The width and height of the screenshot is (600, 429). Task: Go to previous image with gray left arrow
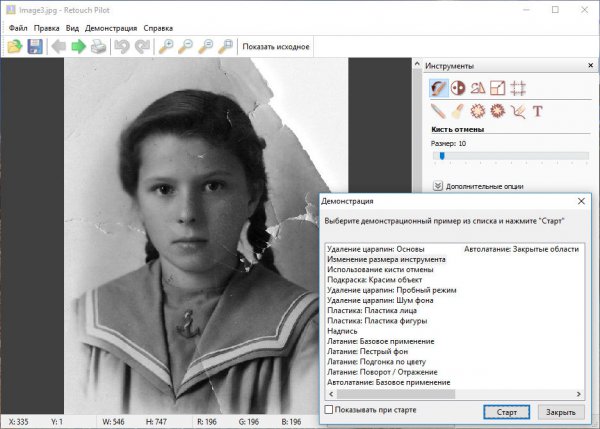coord(59,47)
